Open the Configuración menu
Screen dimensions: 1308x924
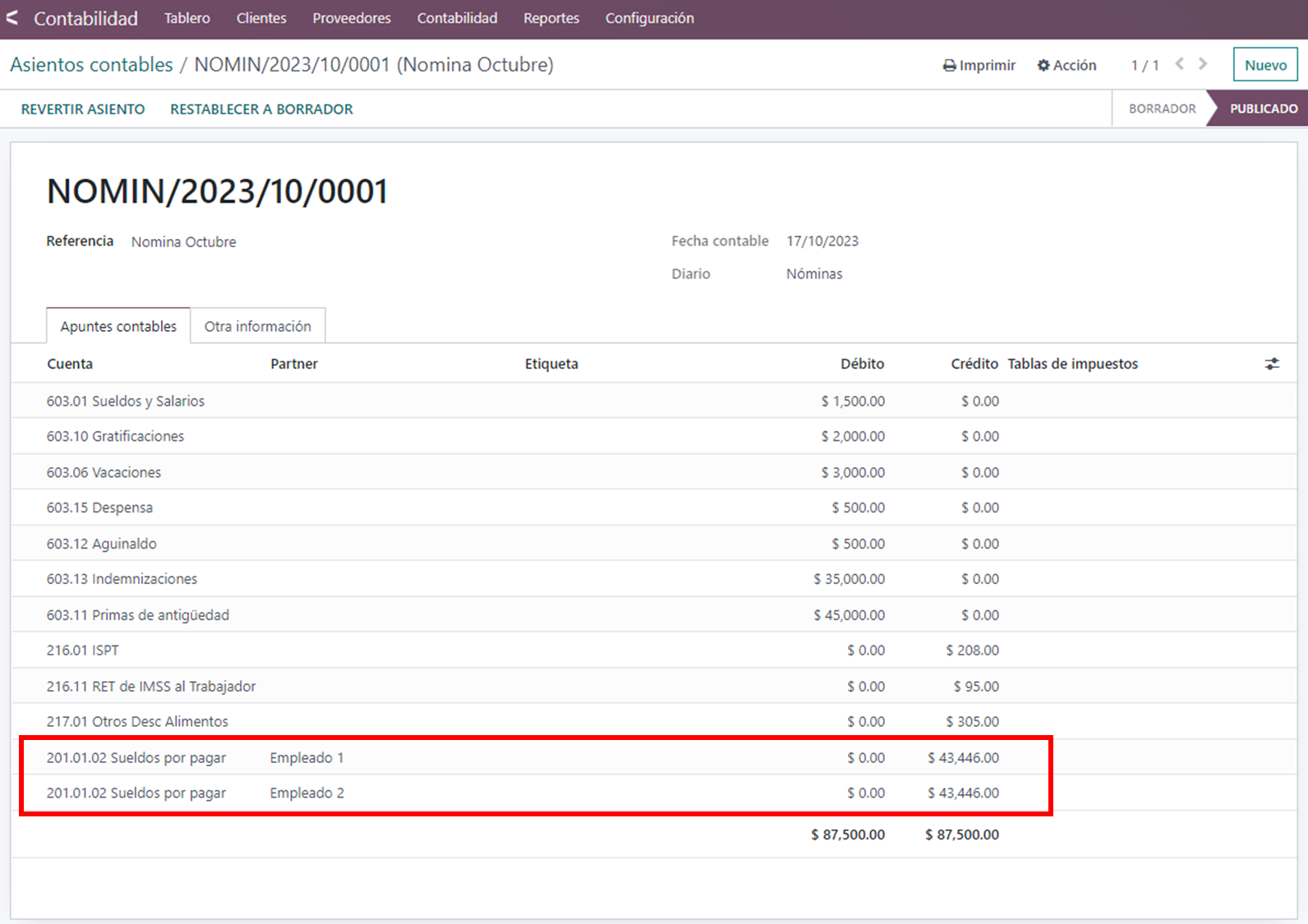tap(649, 18)
